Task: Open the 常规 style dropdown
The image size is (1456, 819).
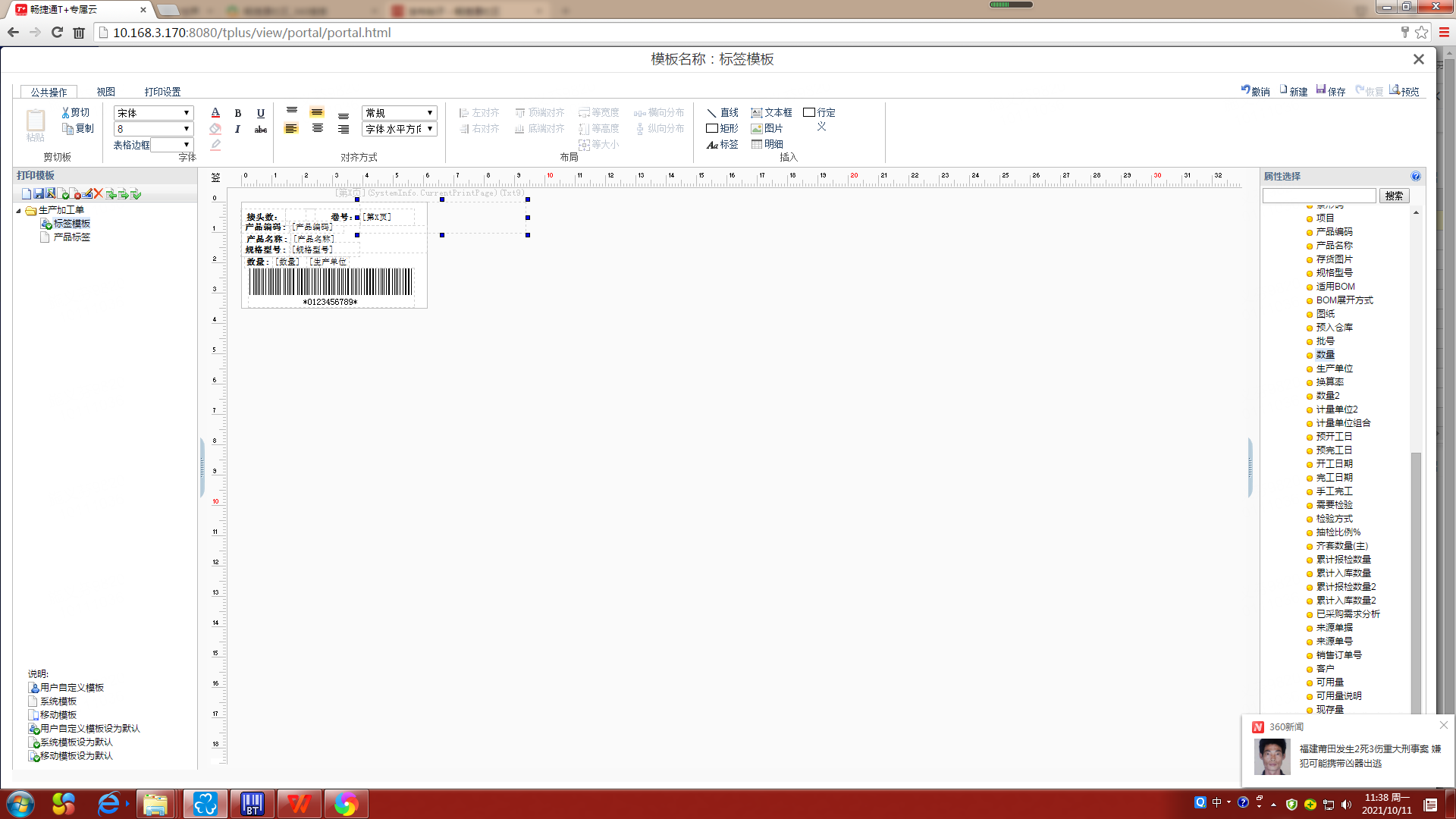Action: pyautogui.click(x=399, y=113)
